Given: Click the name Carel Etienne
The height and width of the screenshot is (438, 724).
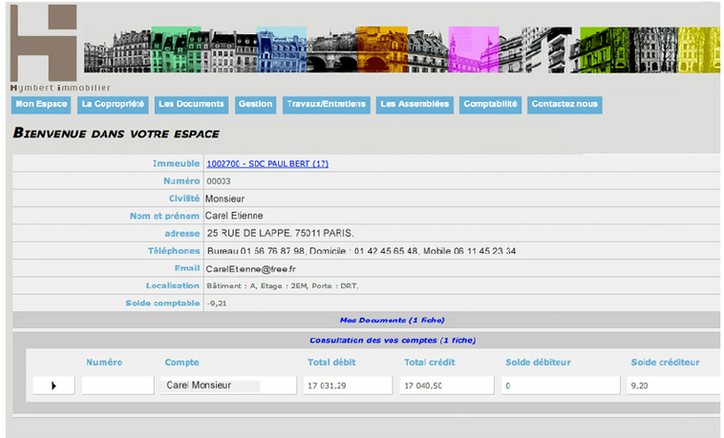Looking at the screenshot, I should pos(234,216).
